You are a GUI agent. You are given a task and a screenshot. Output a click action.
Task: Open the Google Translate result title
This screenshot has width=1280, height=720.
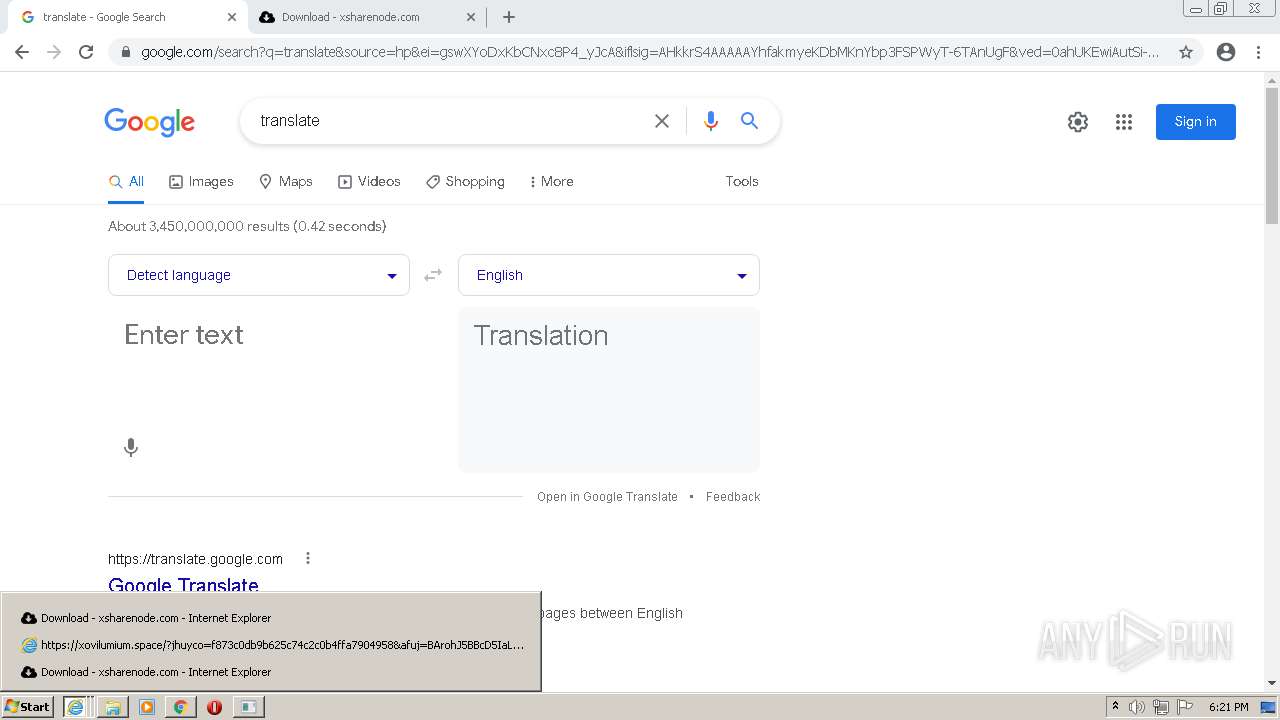(x=183, y=584)
